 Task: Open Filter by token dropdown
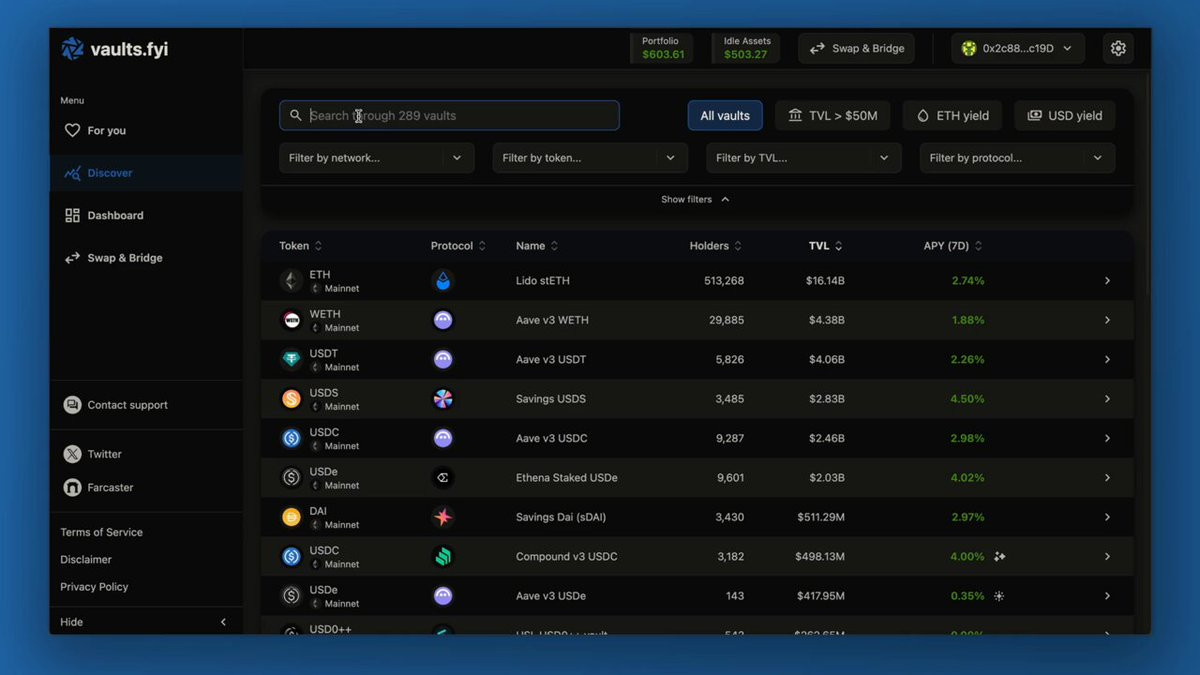click(x=590, y=158)
